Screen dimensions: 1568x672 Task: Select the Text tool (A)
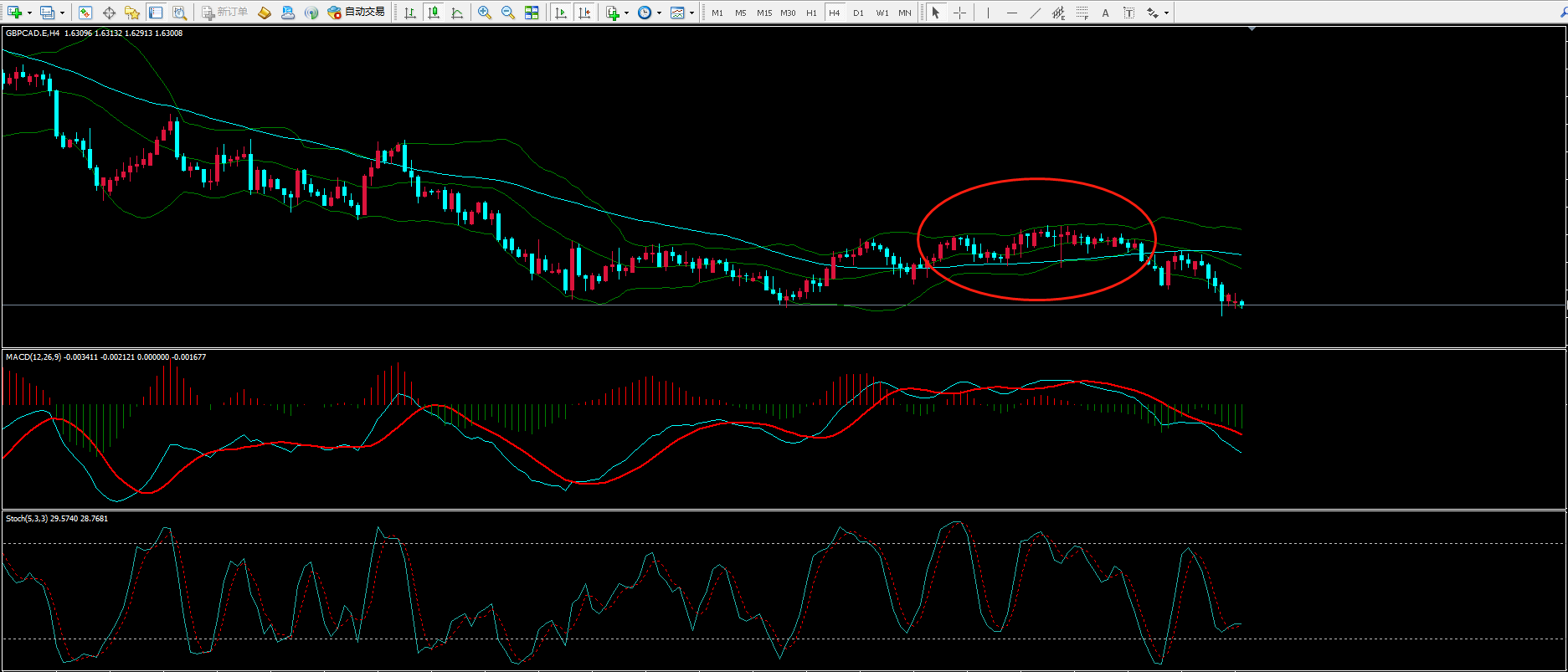(x=1105, y=13)
